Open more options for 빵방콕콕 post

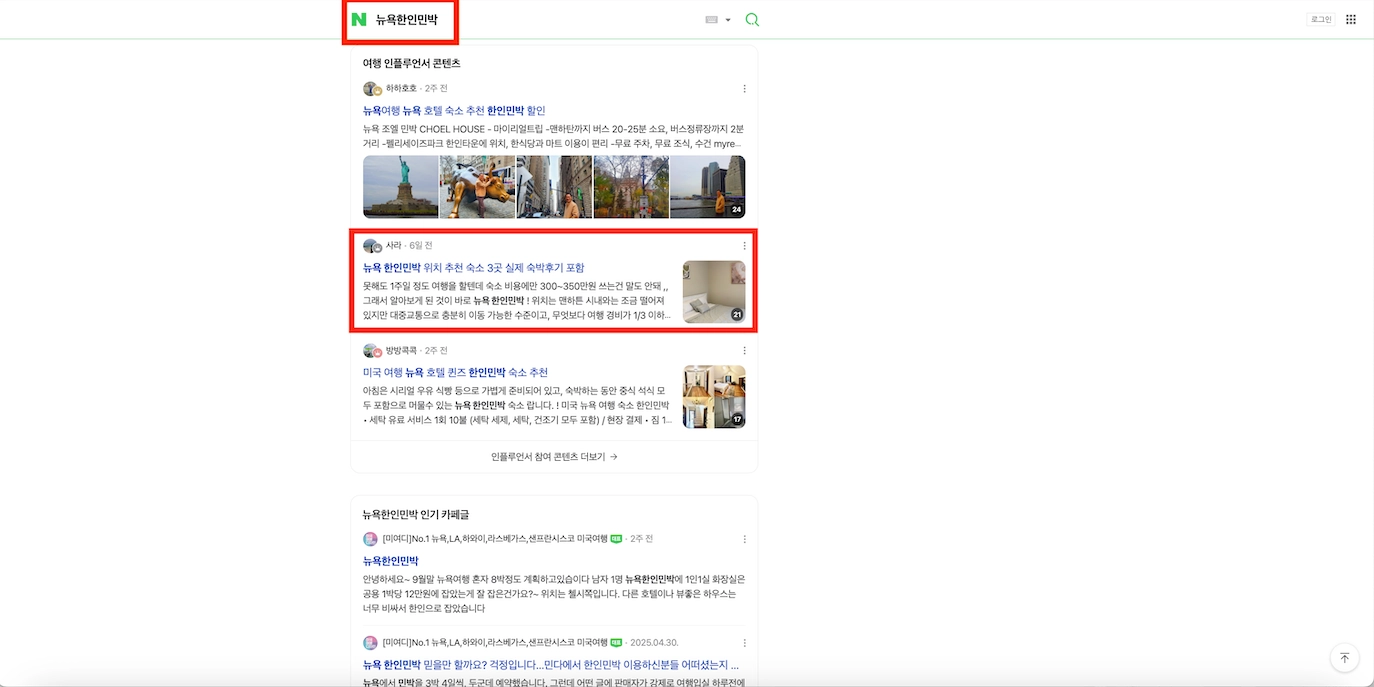coord(744,351)
